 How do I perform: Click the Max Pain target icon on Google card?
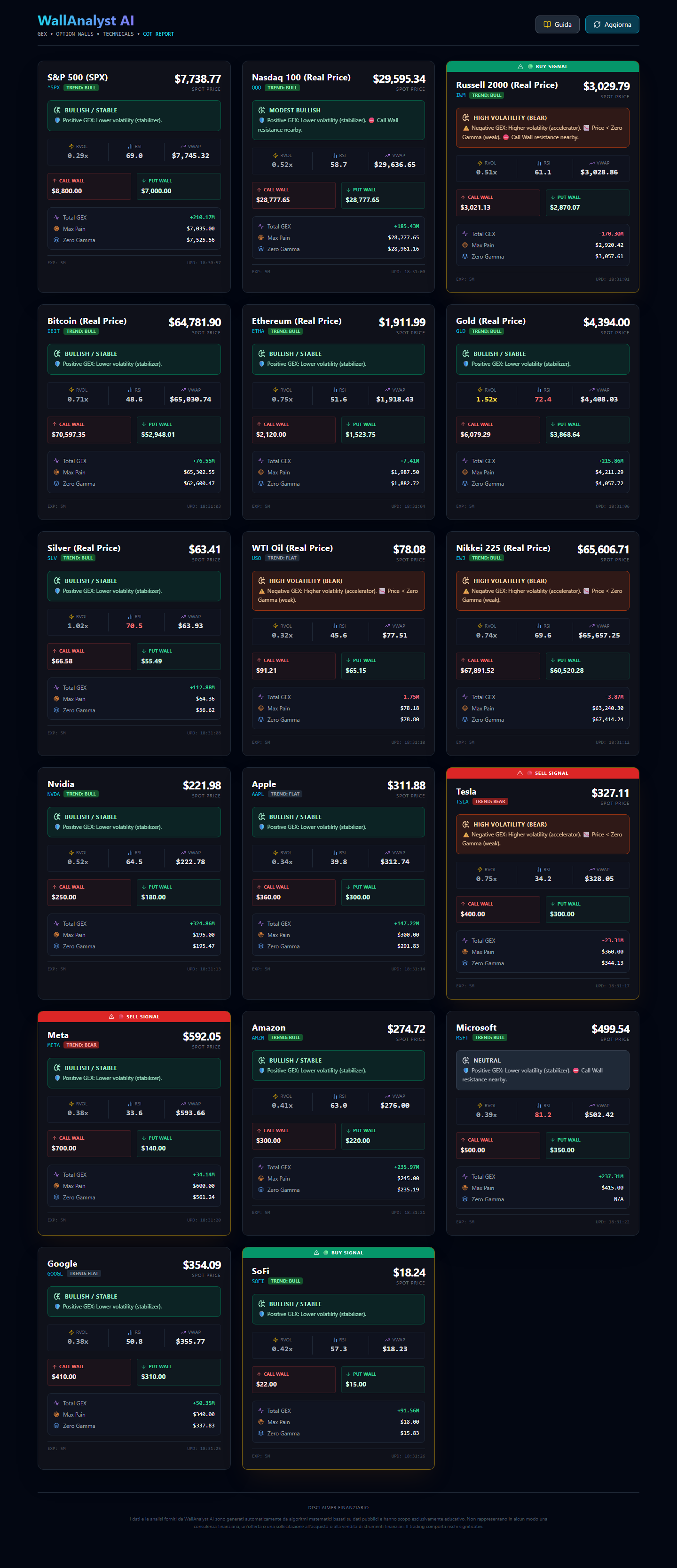pyautogui.click(x=56, y=1415)
